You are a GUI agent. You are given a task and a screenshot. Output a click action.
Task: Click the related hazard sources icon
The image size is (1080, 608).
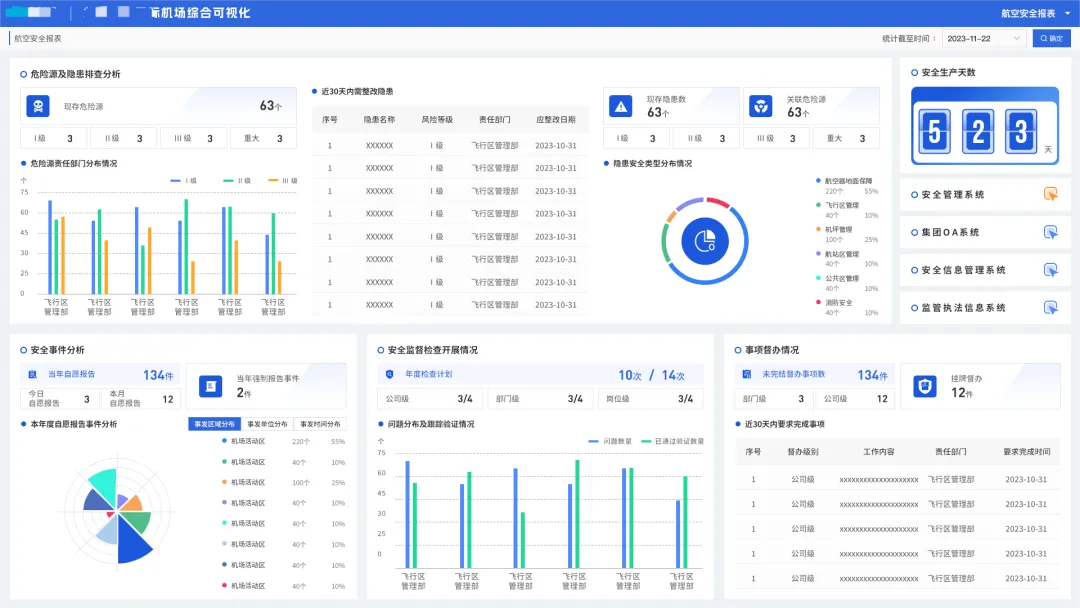pos(760,106)
